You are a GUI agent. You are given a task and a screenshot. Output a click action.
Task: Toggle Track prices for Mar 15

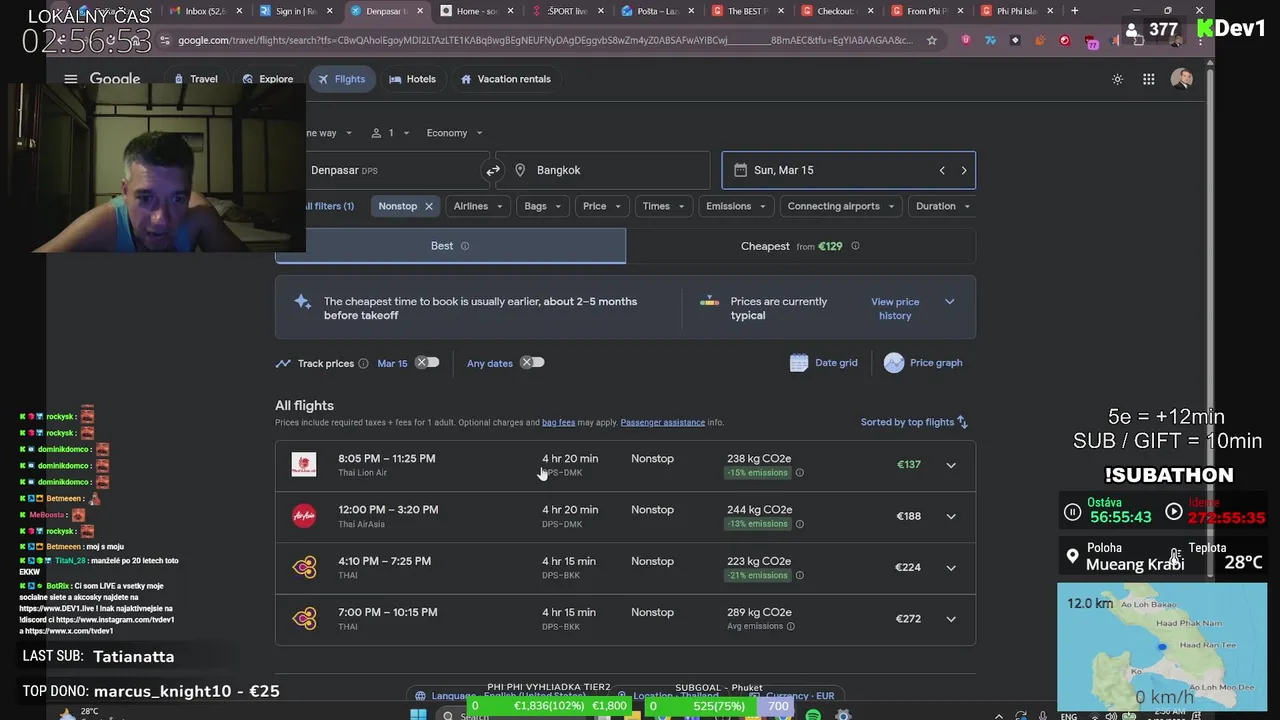[427, 363]
